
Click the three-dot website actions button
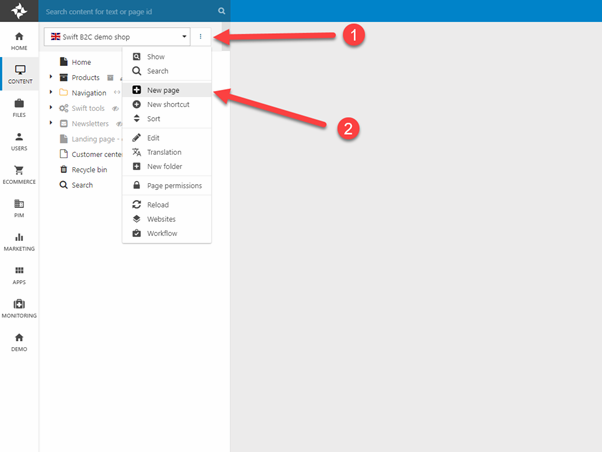coord(200,37)
